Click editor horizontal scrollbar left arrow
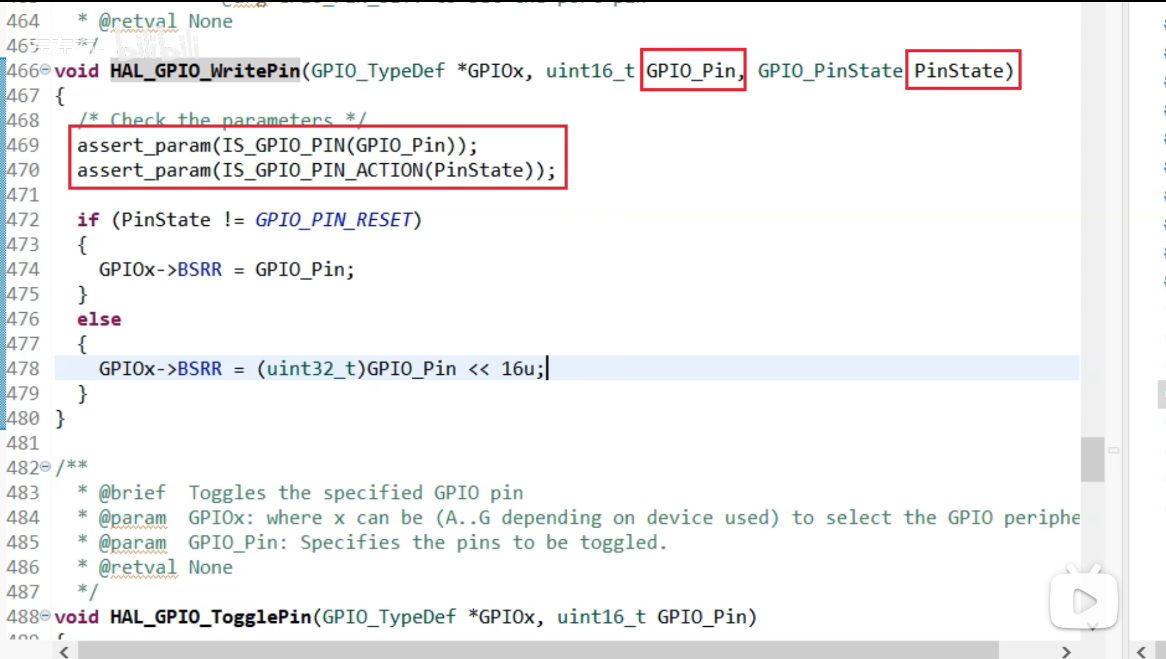 pos(64,651)
